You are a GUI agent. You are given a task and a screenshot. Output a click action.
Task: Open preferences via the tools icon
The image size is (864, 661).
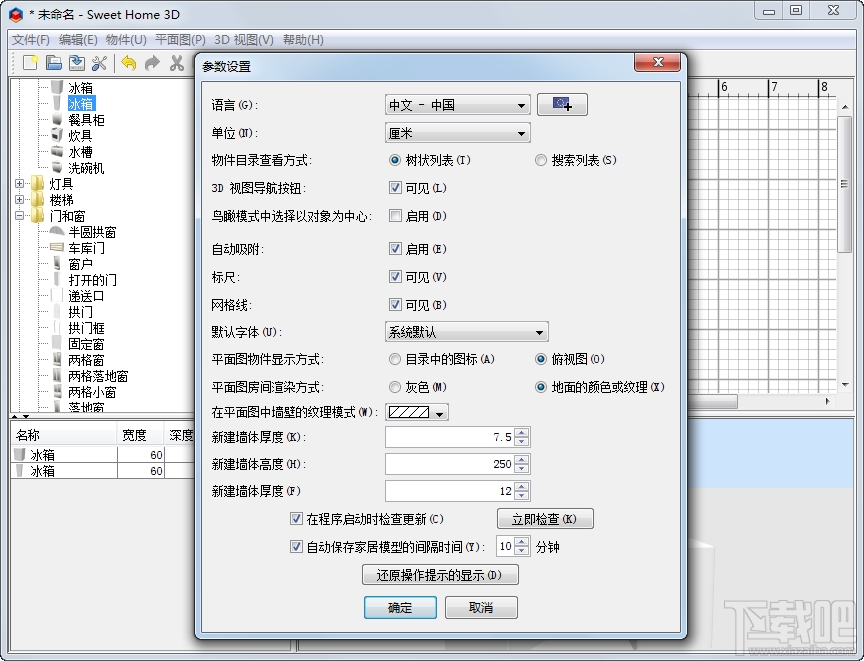pos(100,63)
